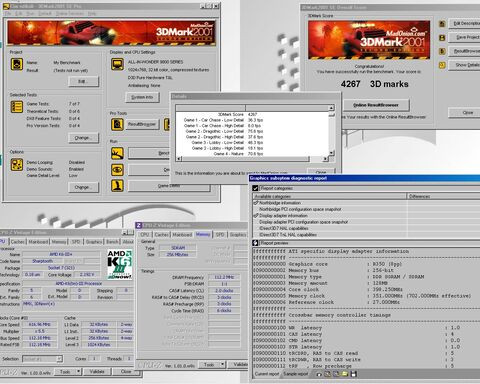This screenshot has height=384, width=480.
Task: Click the first icon after Sample report tab
Action: coord(319,374)
